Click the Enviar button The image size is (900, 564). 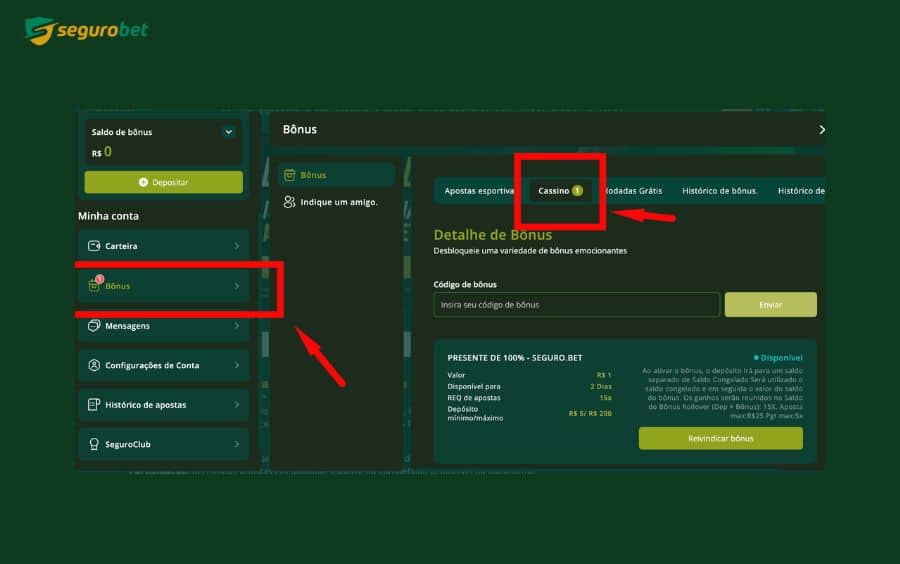pyautogui.click(x=770, y=305)
